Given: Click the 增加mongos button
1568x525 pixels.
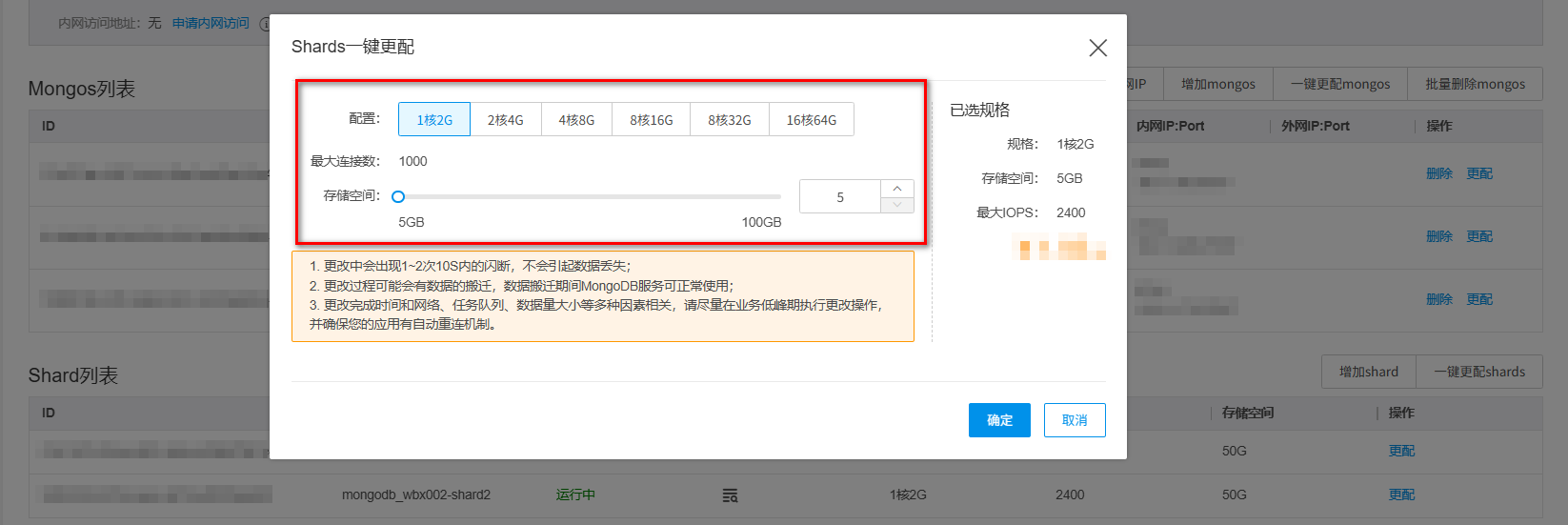Looking at the screenshot, I should point(1218,84).
